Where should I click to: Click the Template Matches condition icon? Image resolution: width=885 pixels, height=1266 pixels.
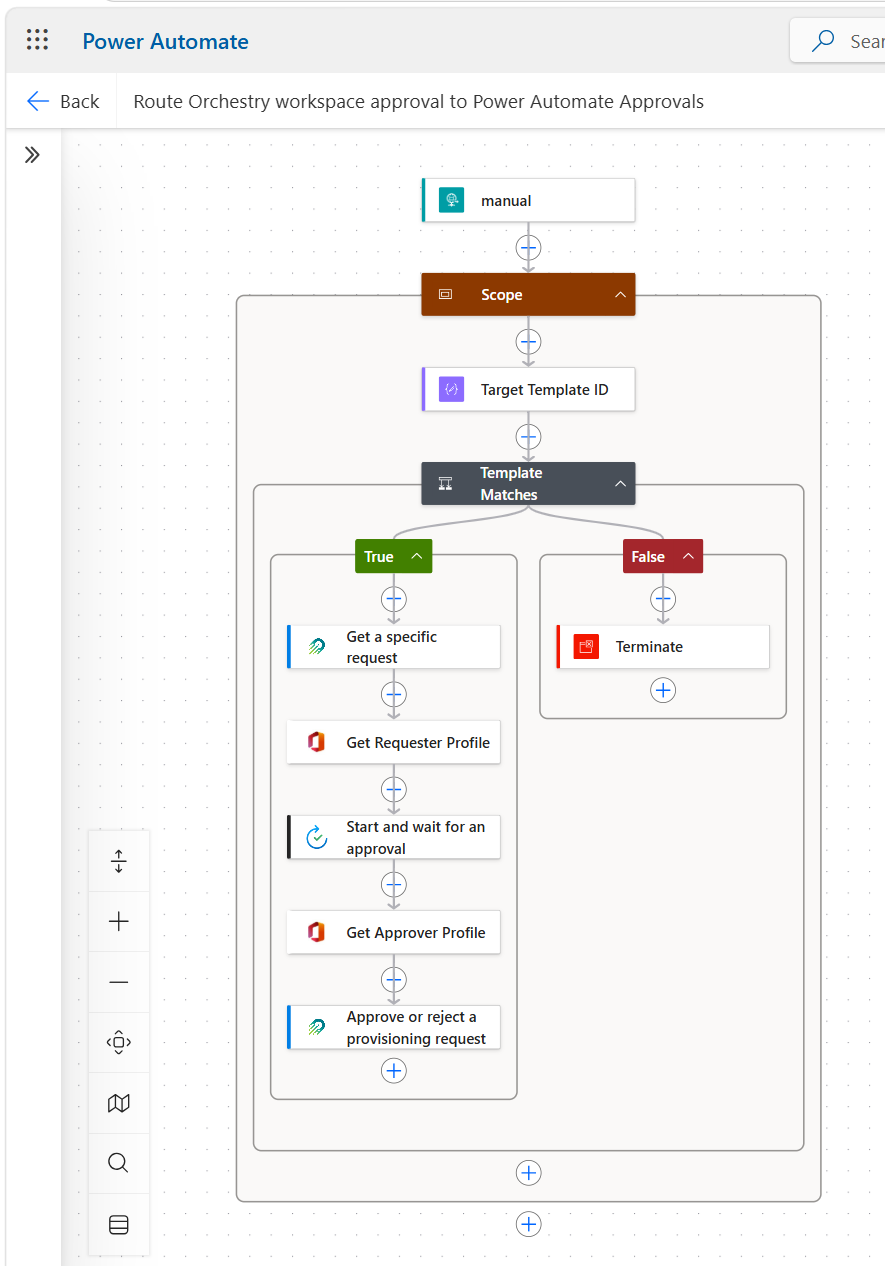(x=446, y=484)
